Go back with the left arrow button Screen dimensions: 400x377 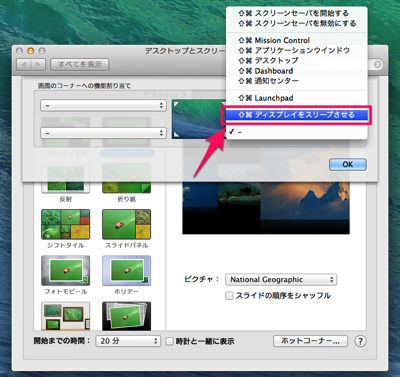pos(24,64)
